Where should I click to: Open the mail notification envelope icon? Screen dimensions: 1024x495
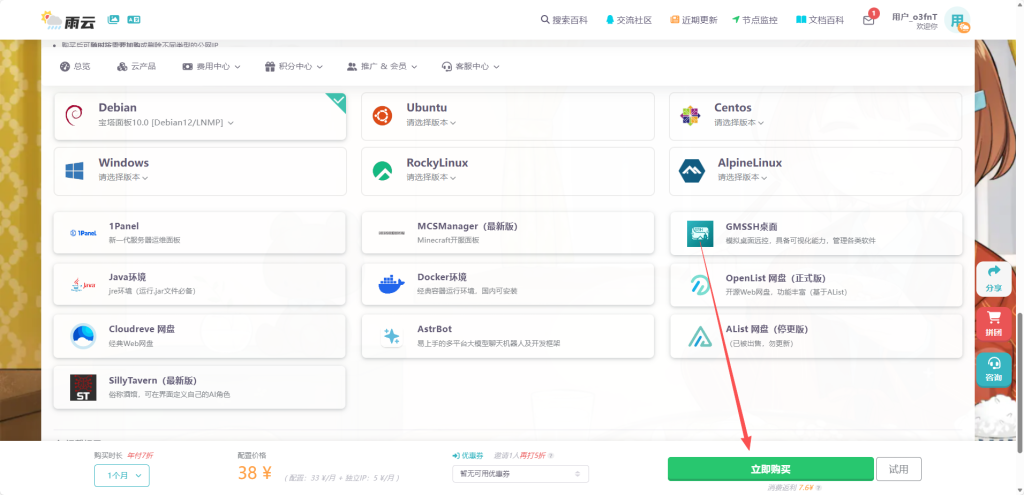(868, 20)
